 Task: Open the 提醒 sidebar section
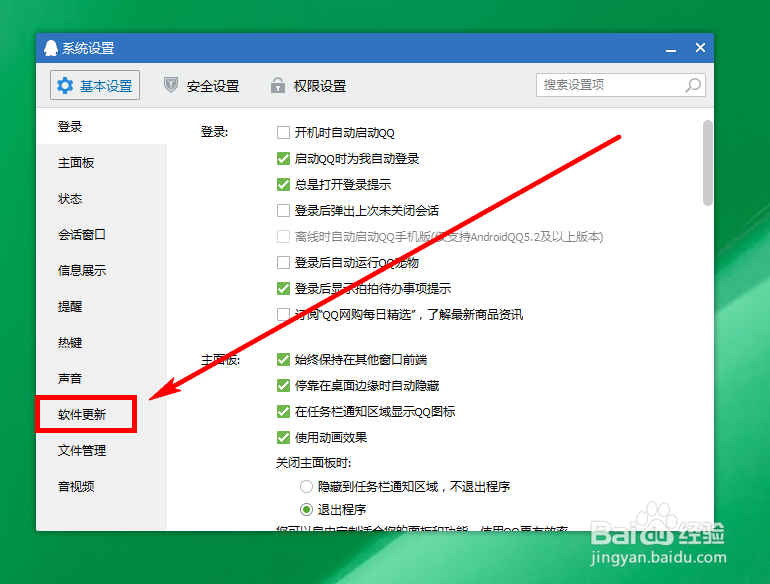(102, 306)
